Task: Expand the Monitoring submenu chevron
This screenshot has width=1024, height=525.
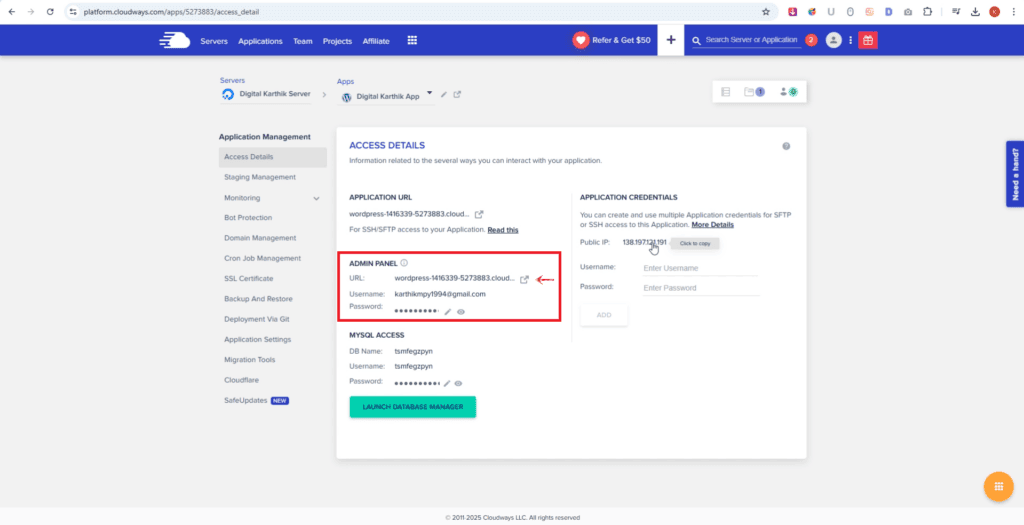Action: pyautogui.click(x=317, y=198)
